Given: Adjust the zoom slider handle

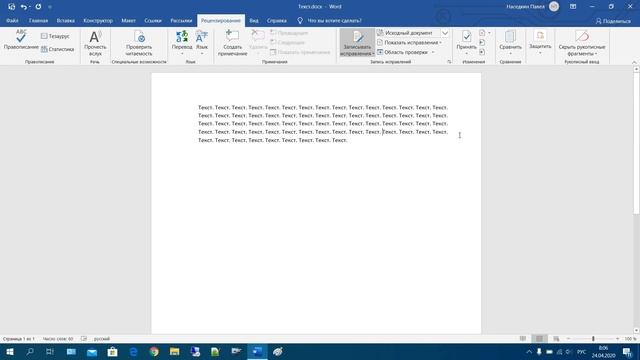Looking at the screenshot, I should (x=593, y=339).
